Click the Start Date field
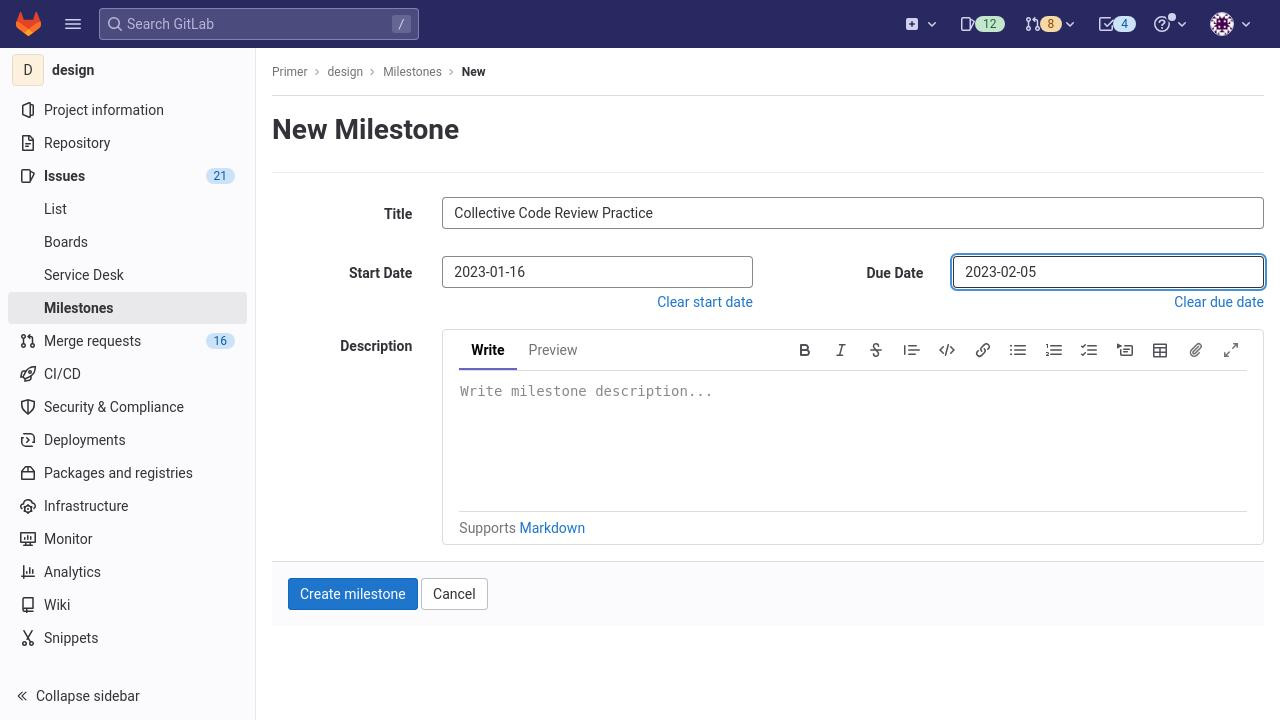 coord(597,272)
